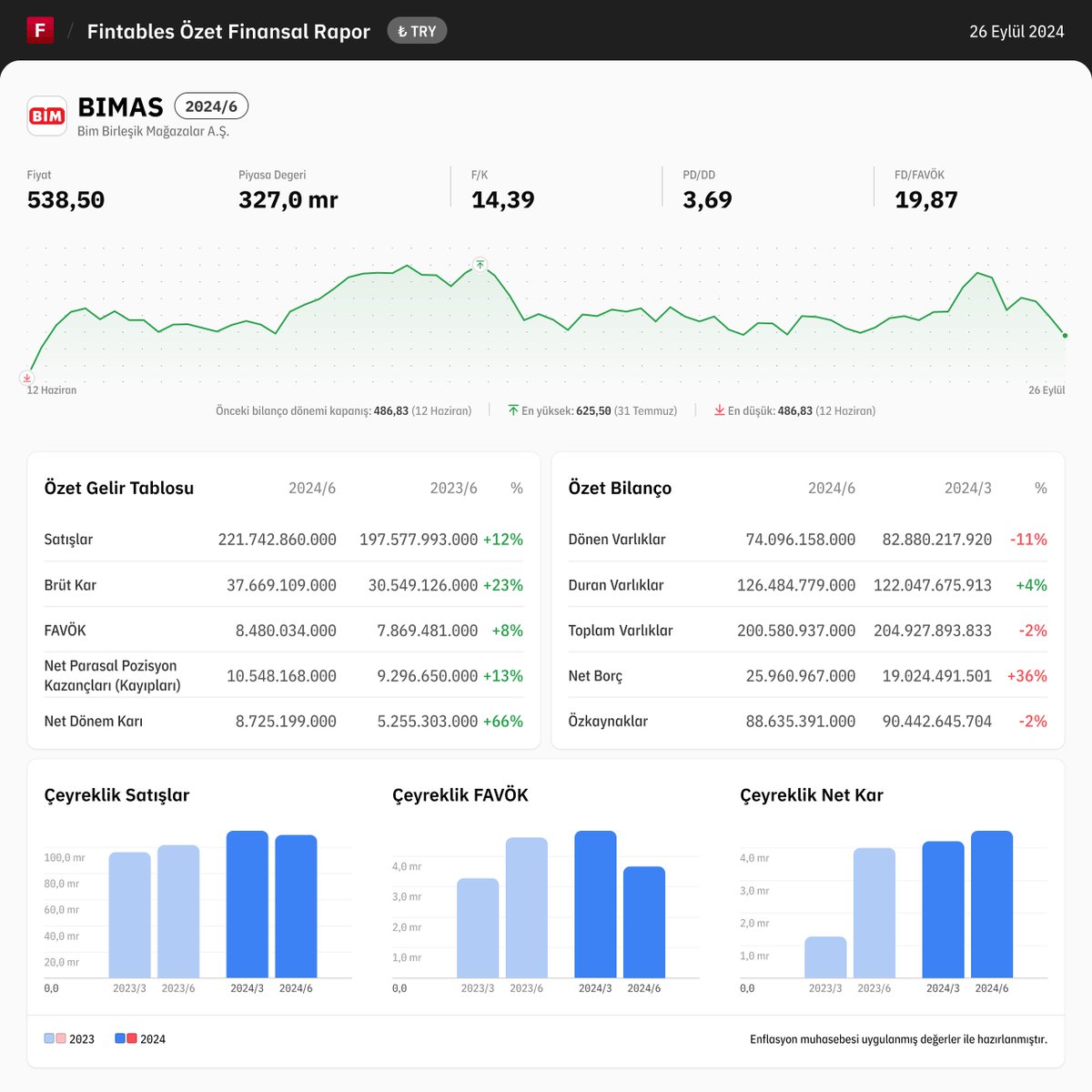Select the lowest-price marker at chart start
The width and height of the screenshot is (1092, 1092).
tap(27, 378)
